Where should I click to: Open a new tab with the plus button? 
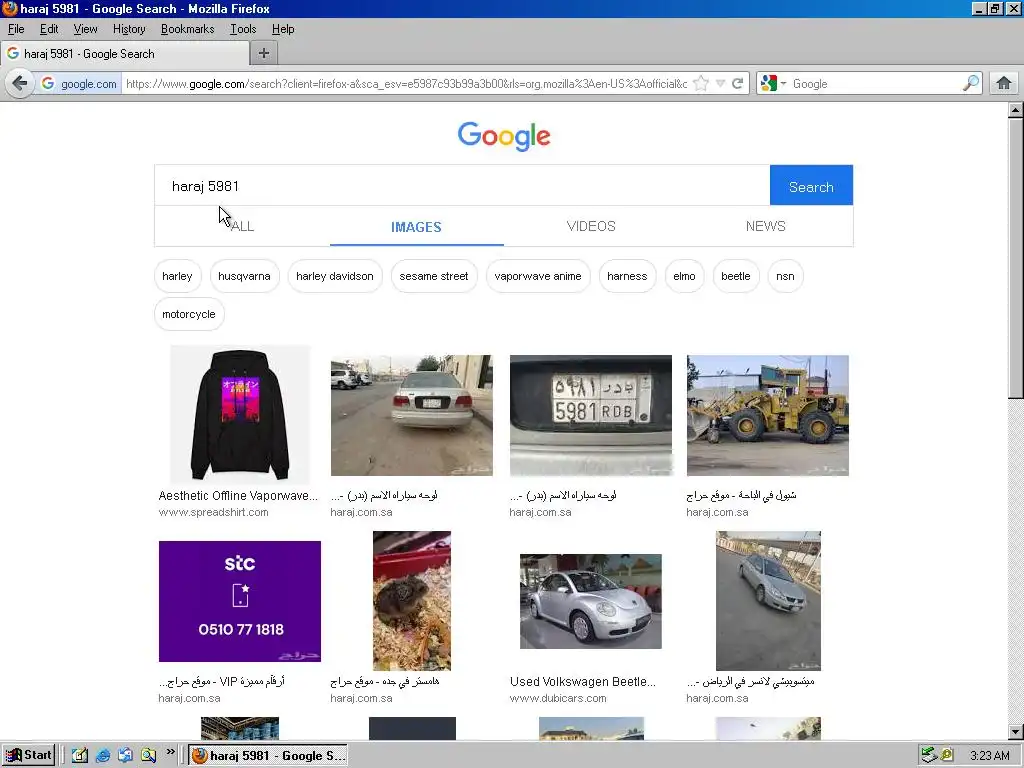click(264, 54)
